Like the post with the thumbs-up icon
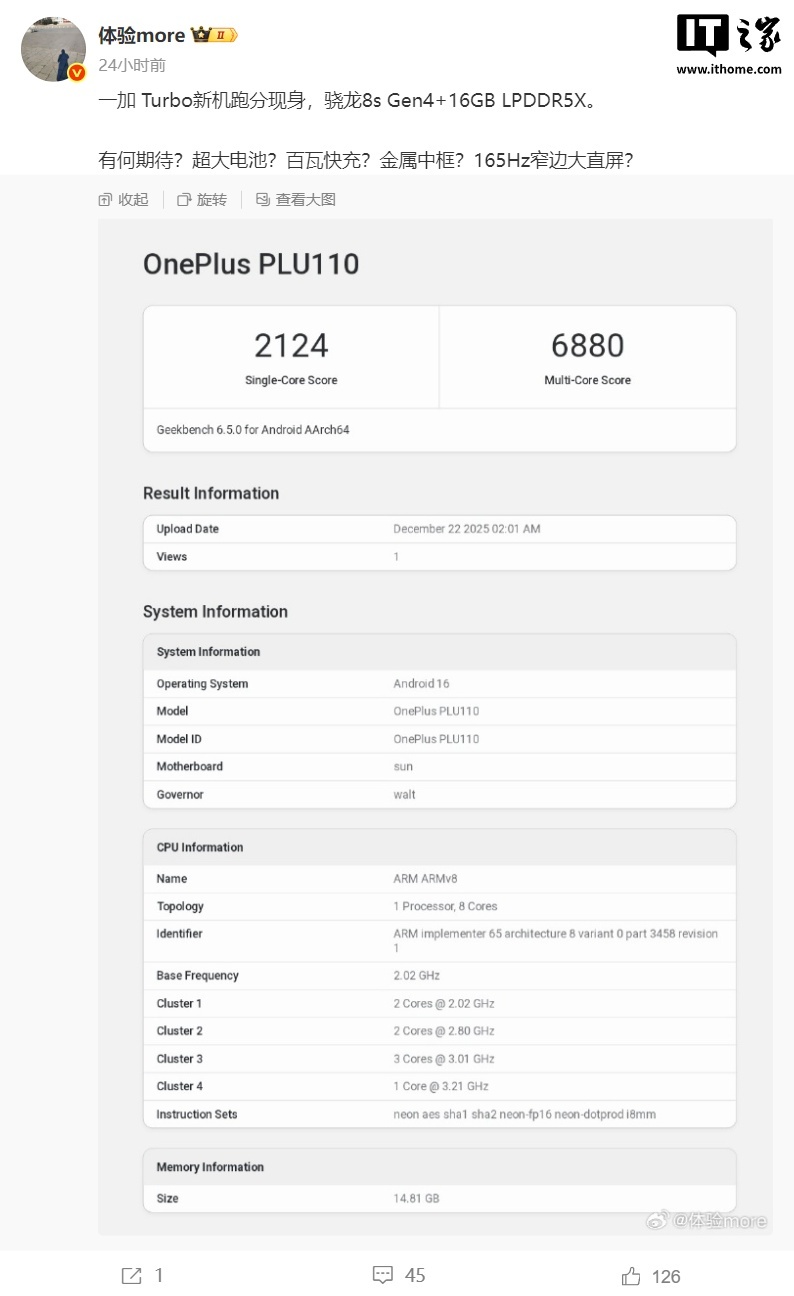 tap(631, 1275)
